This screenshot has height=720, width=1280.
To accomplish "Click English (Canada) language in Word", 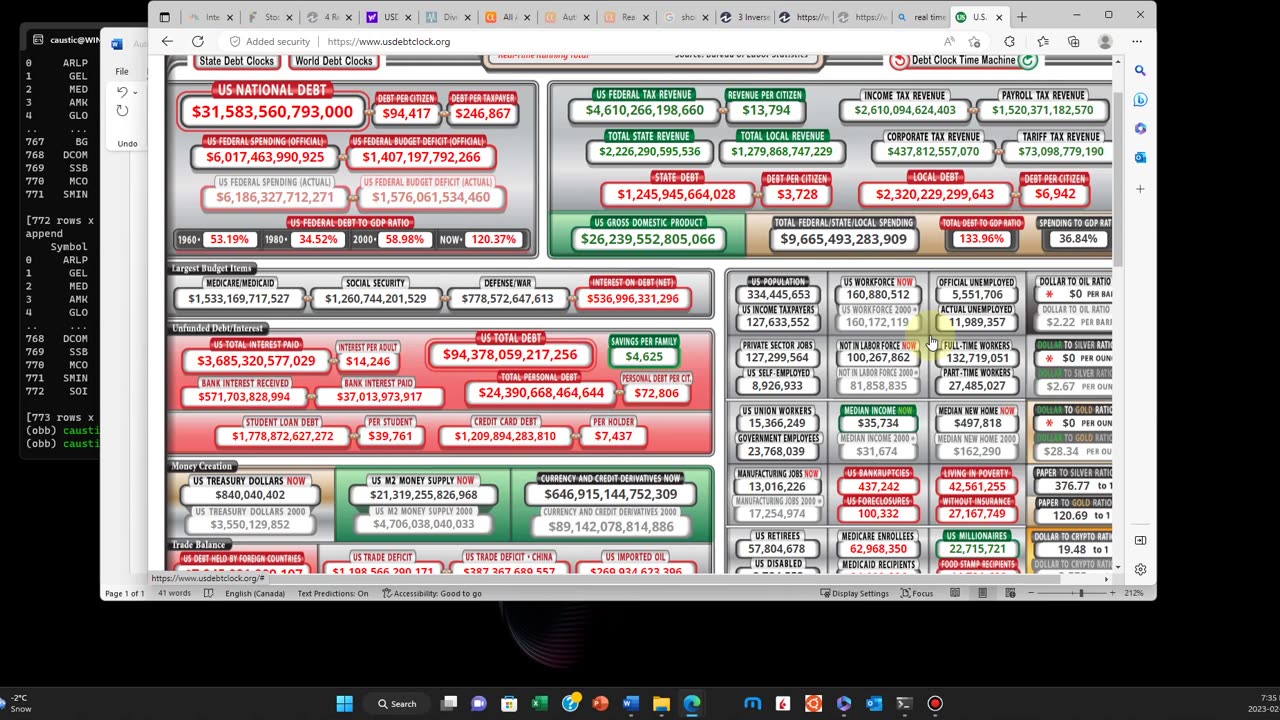I will click(x=254, y=593).
